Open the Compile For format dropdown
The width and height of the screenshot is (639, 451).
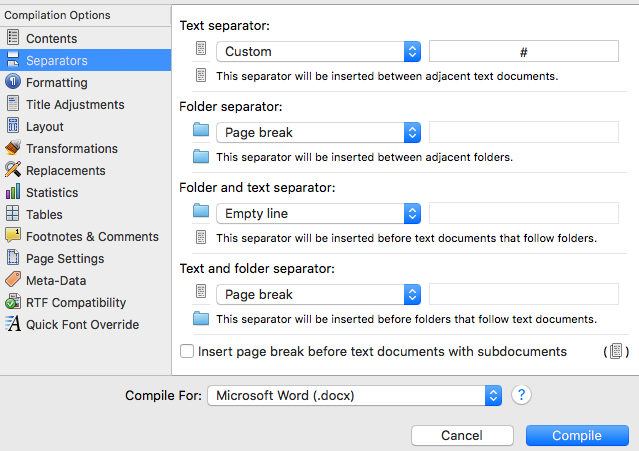(x=354, y=395)
